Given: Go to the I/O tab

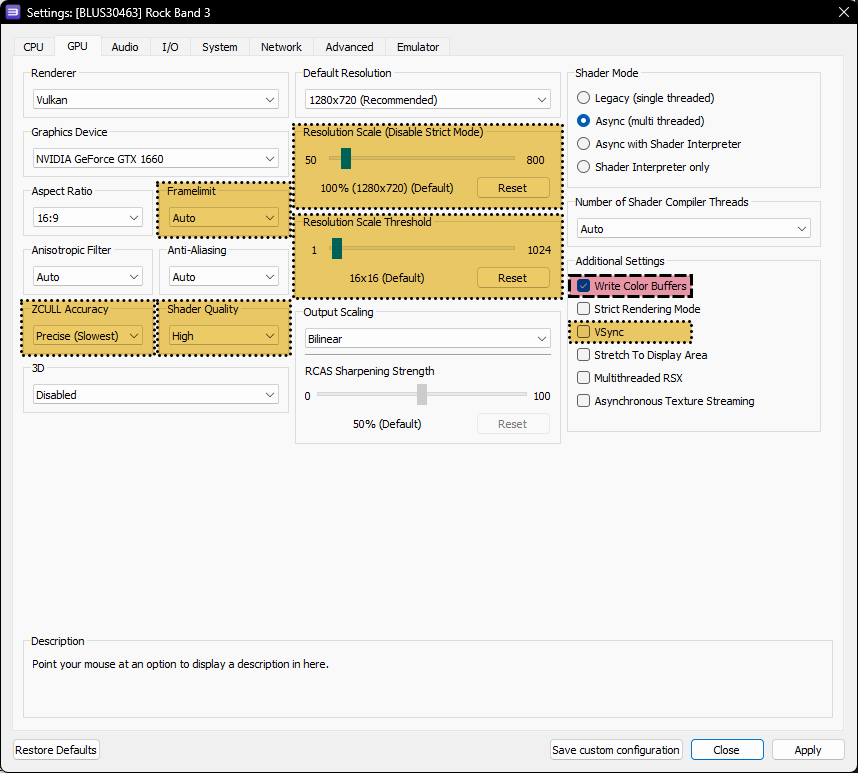Looking at the screenshot, I should coord(170,47).
